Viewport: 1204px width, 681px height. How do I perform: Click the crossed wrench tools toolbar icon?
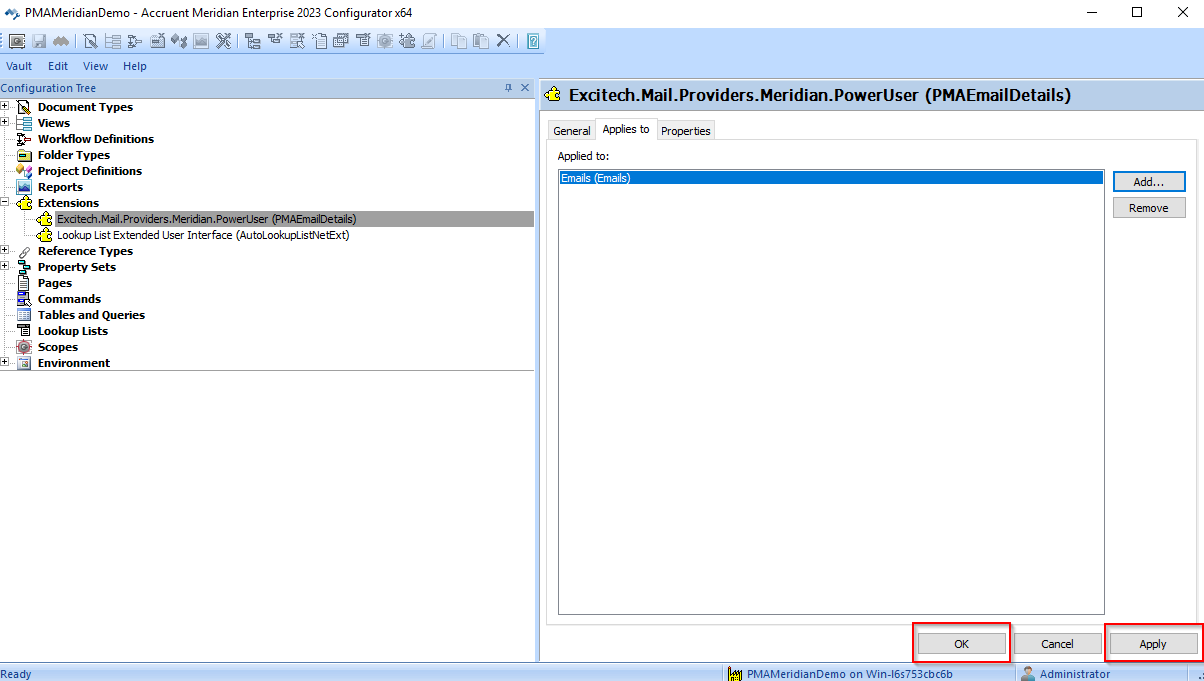[224, 41]
